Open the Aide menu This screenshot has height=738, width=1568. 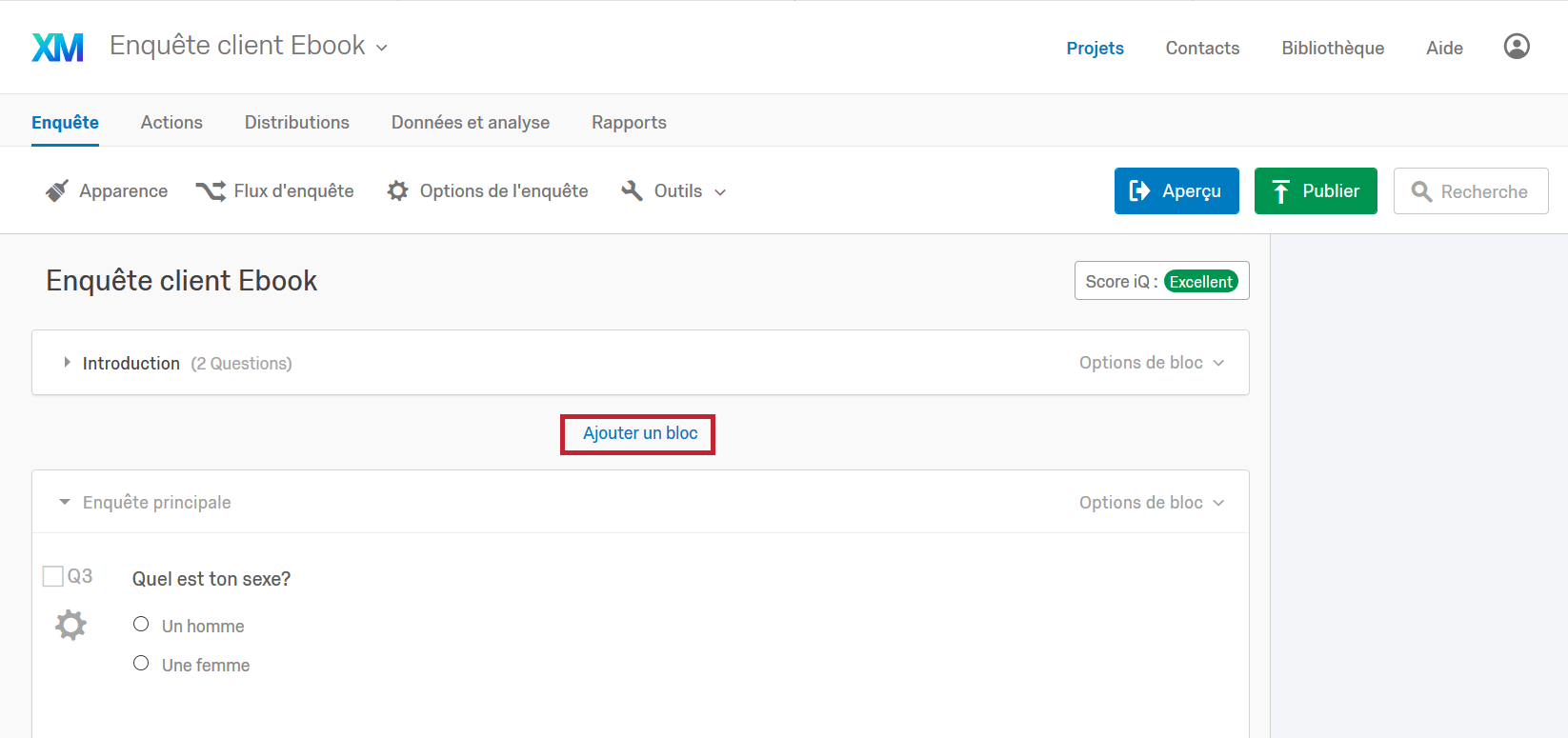point(1444,49)
